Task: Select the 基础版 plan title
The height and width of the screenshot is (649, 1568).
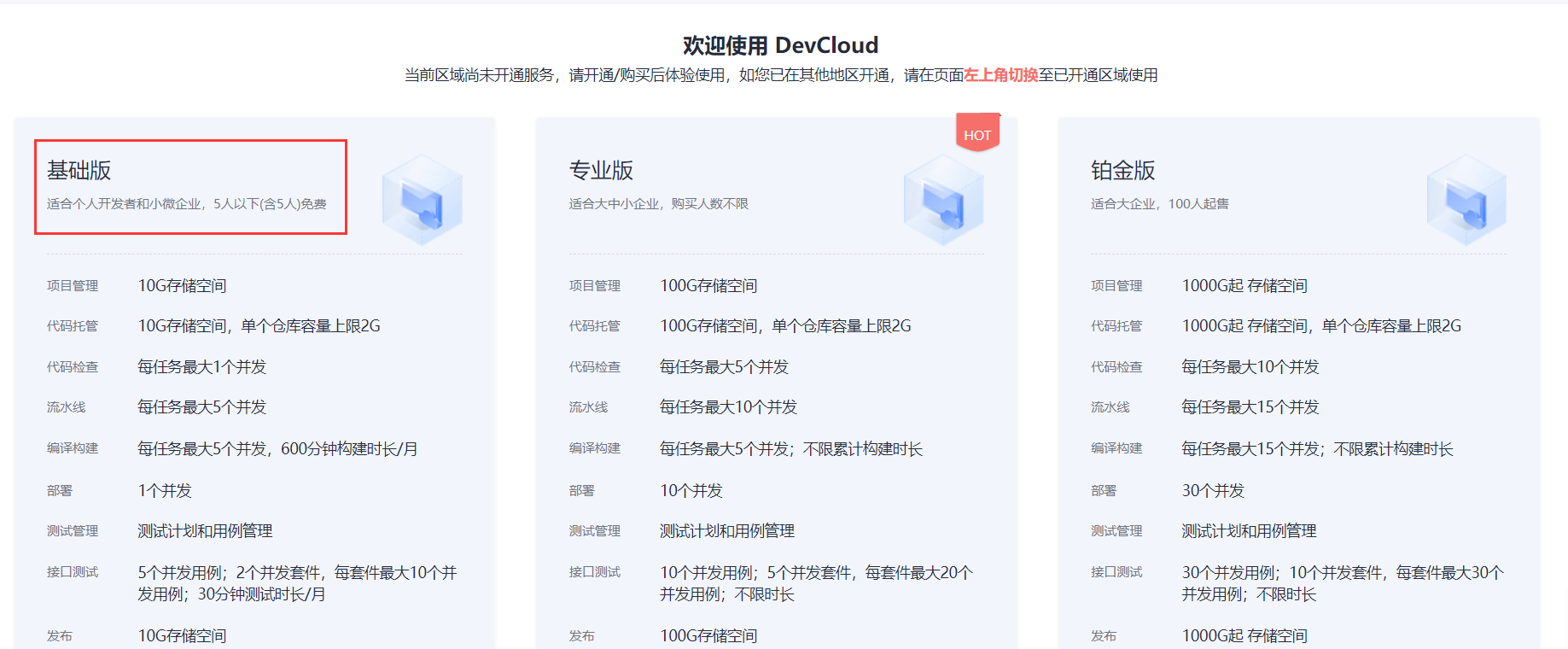Action: point(79,171)
